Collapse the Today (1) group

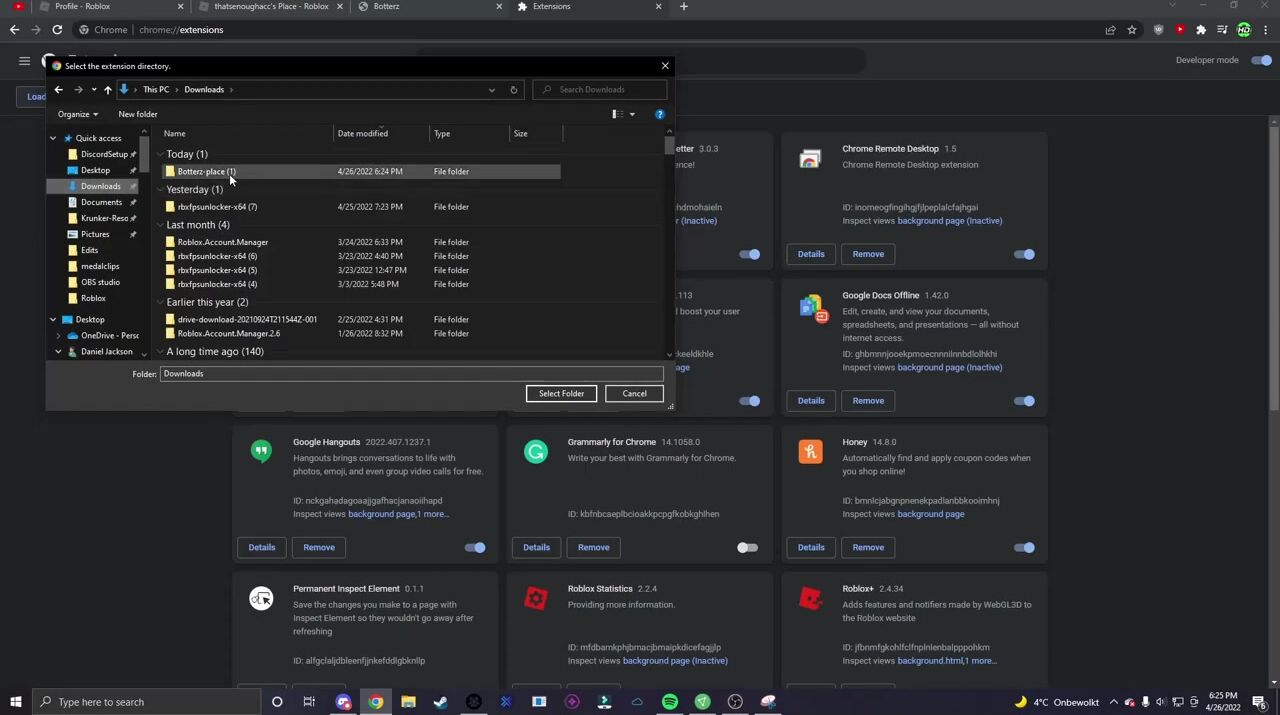160,155
